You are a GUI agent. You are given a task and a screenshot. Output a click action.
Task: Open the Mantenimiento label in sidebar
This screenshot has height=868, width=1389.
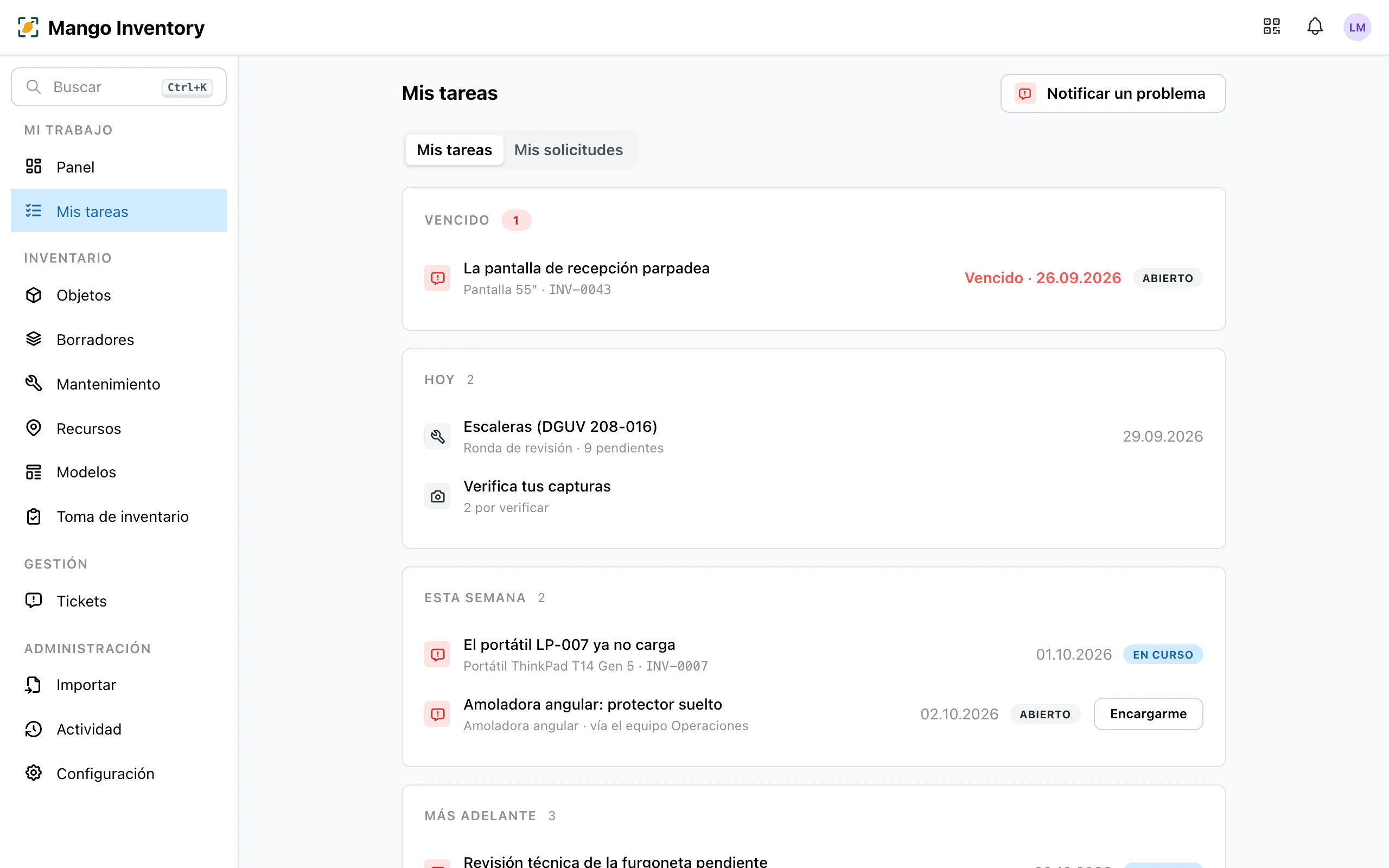(x=109, y=384)
